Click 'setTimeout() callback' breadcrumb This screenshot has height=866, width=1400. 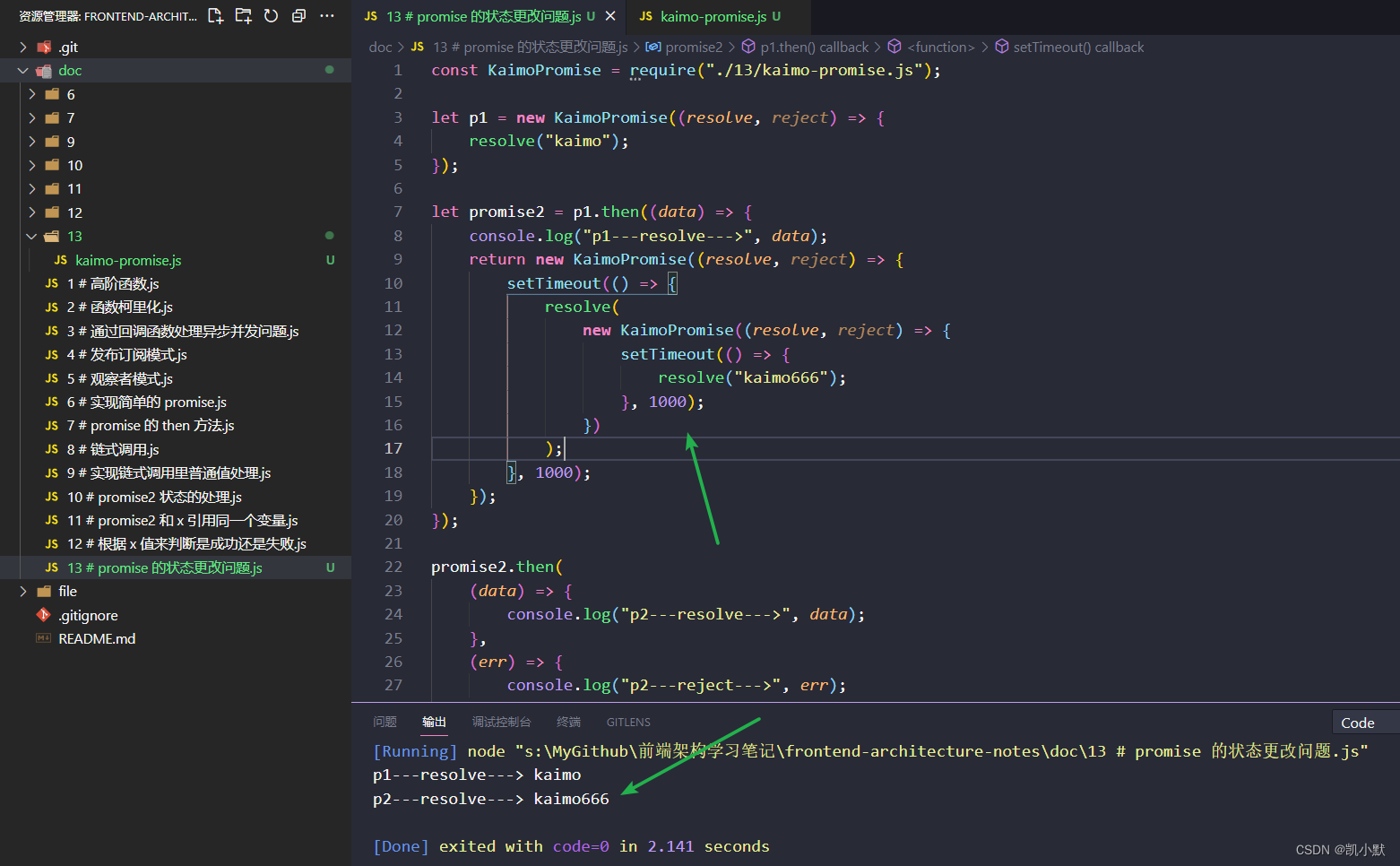[x=1078, y=47]
